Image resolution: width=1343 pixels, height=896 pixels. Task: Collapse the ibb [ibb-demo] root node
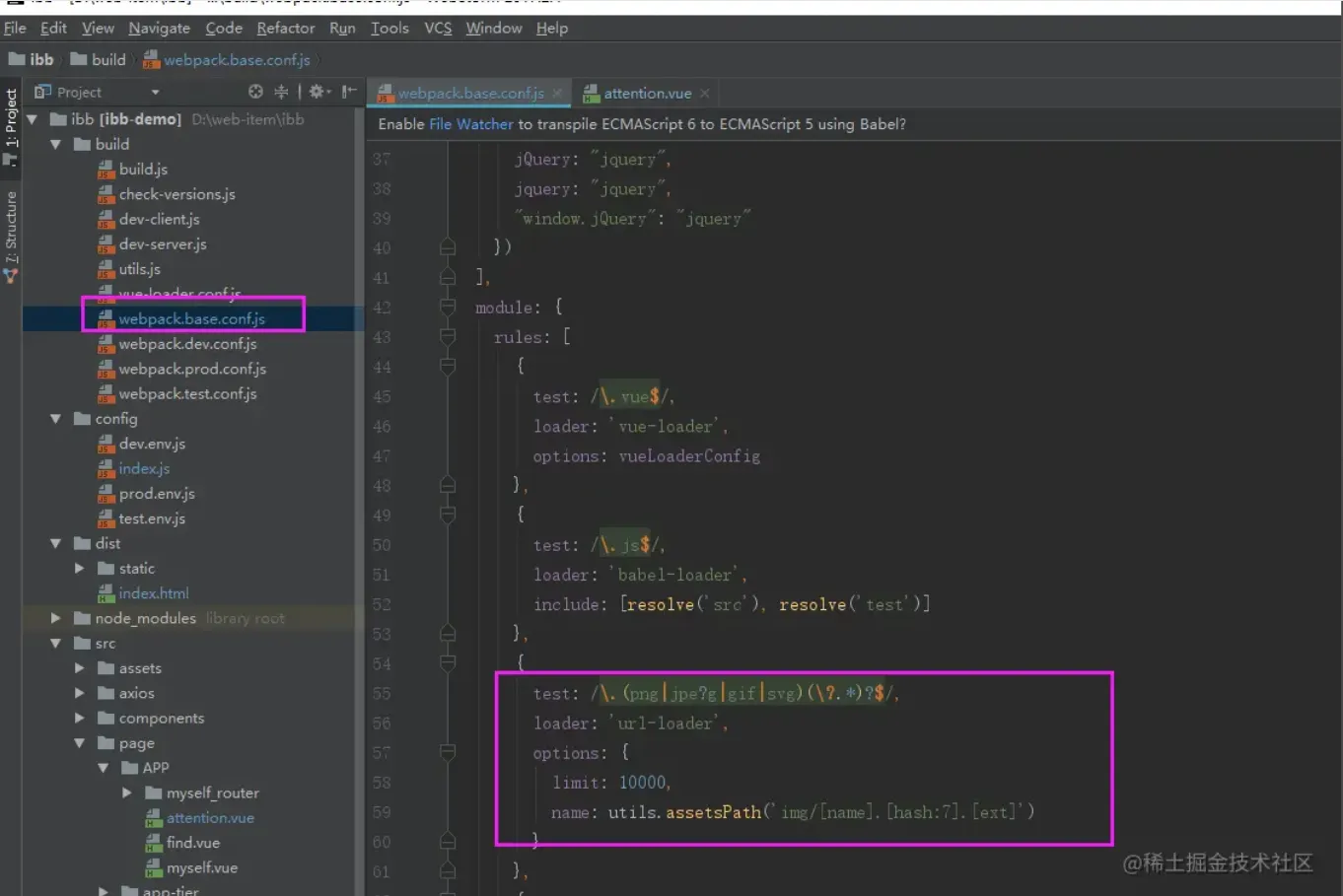pos(33,119)
